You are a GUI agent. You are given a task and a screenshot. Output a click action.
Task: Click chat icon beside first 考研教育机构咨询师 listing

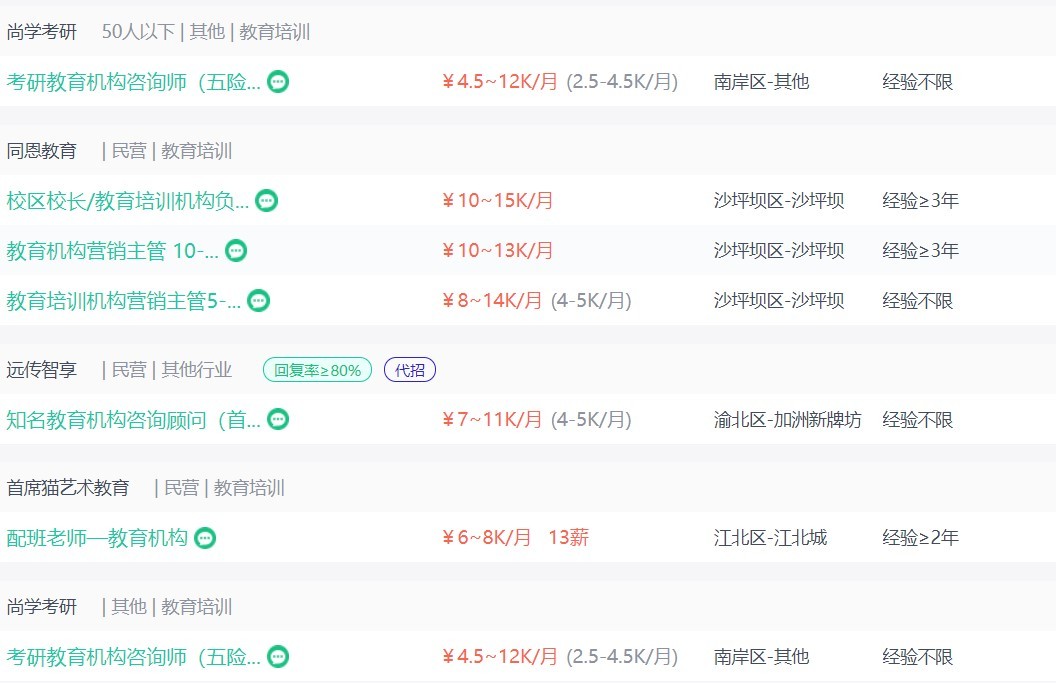[277, 82]
